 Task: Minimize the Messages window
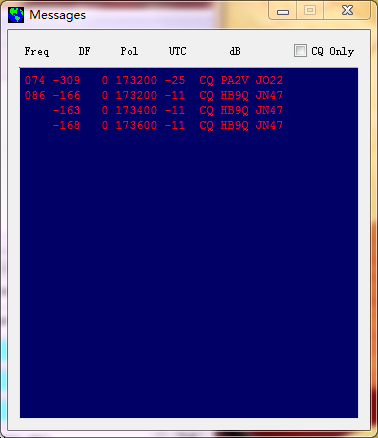tap(283, 12)
